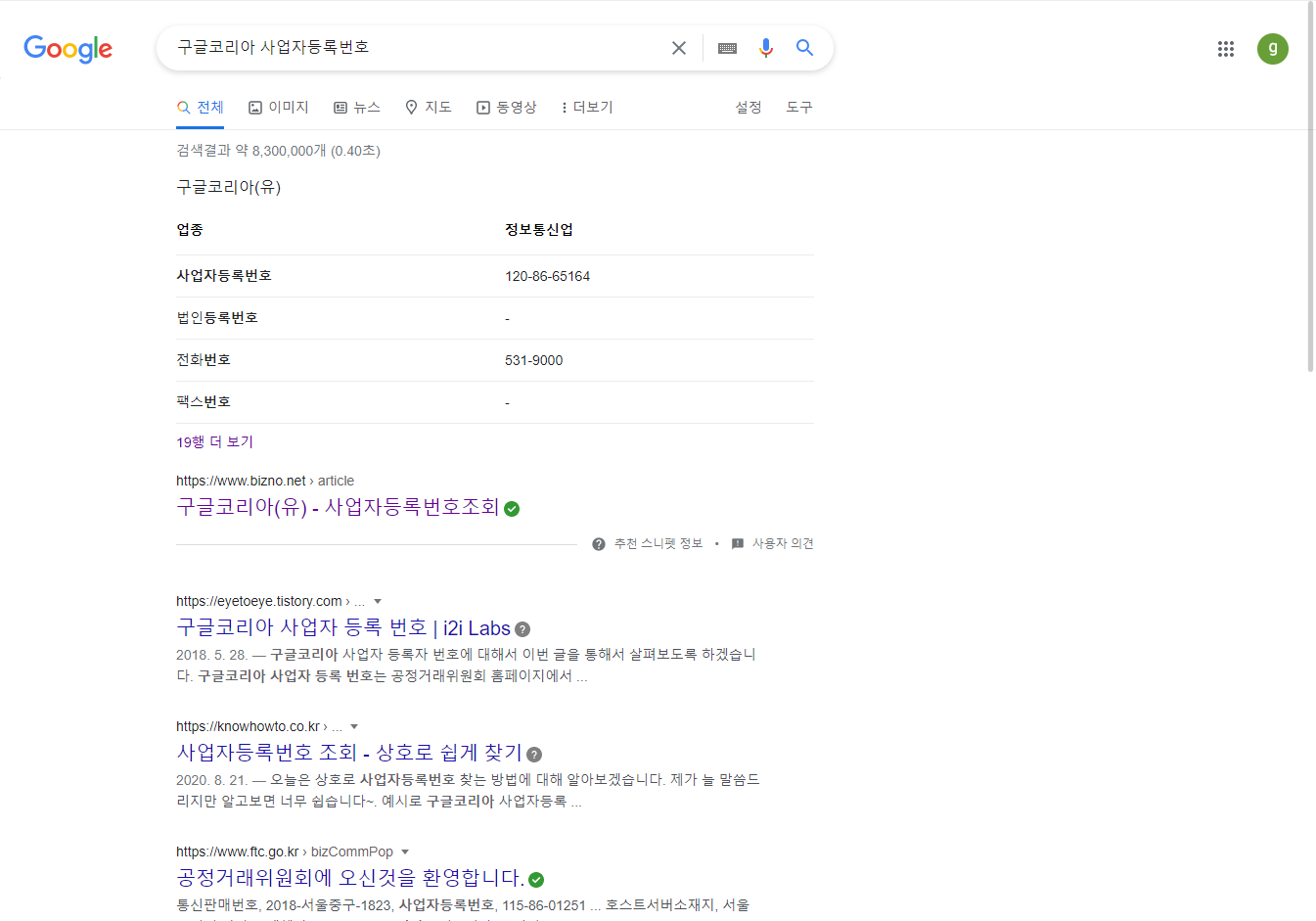Click the 사용자 의견 feedback flag icon

click(738, 544)
